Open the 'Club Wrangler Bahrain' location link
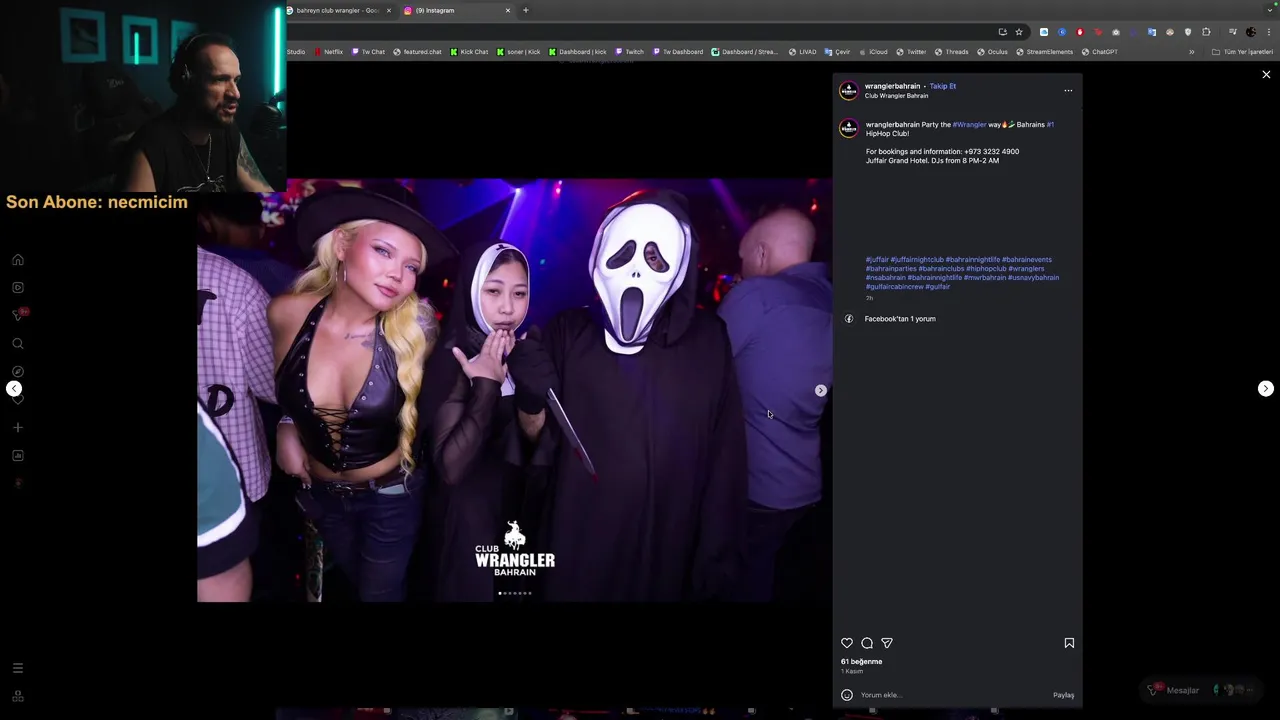1280x720 pixels. coord(896,96)
